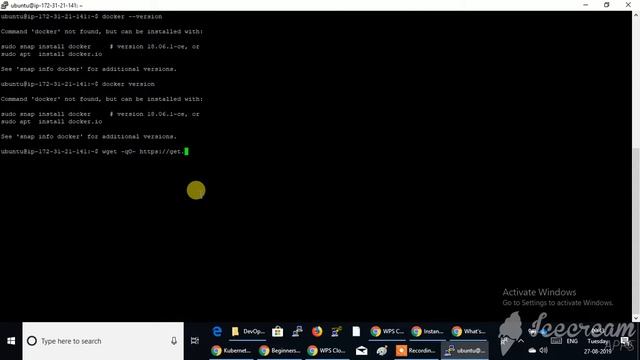Viewport: 640px width, 360px height.
Task: Open the volume speaker control
Action: click(544, 350)
